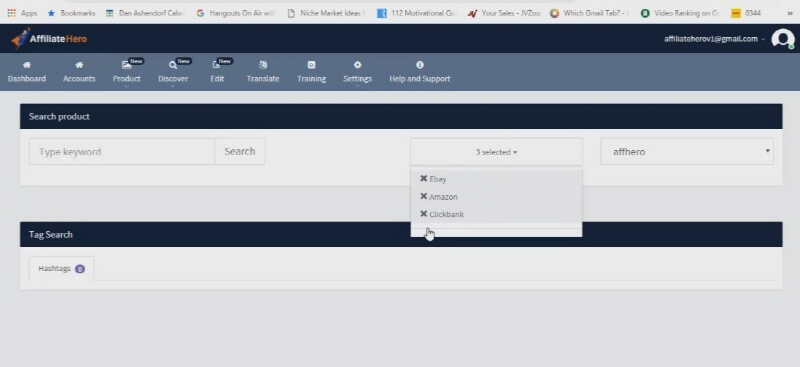Open the Which Gmail Tab bookmark
Image resolution: width=800 pixels, height=367 pixels.
tap(590, 13)
